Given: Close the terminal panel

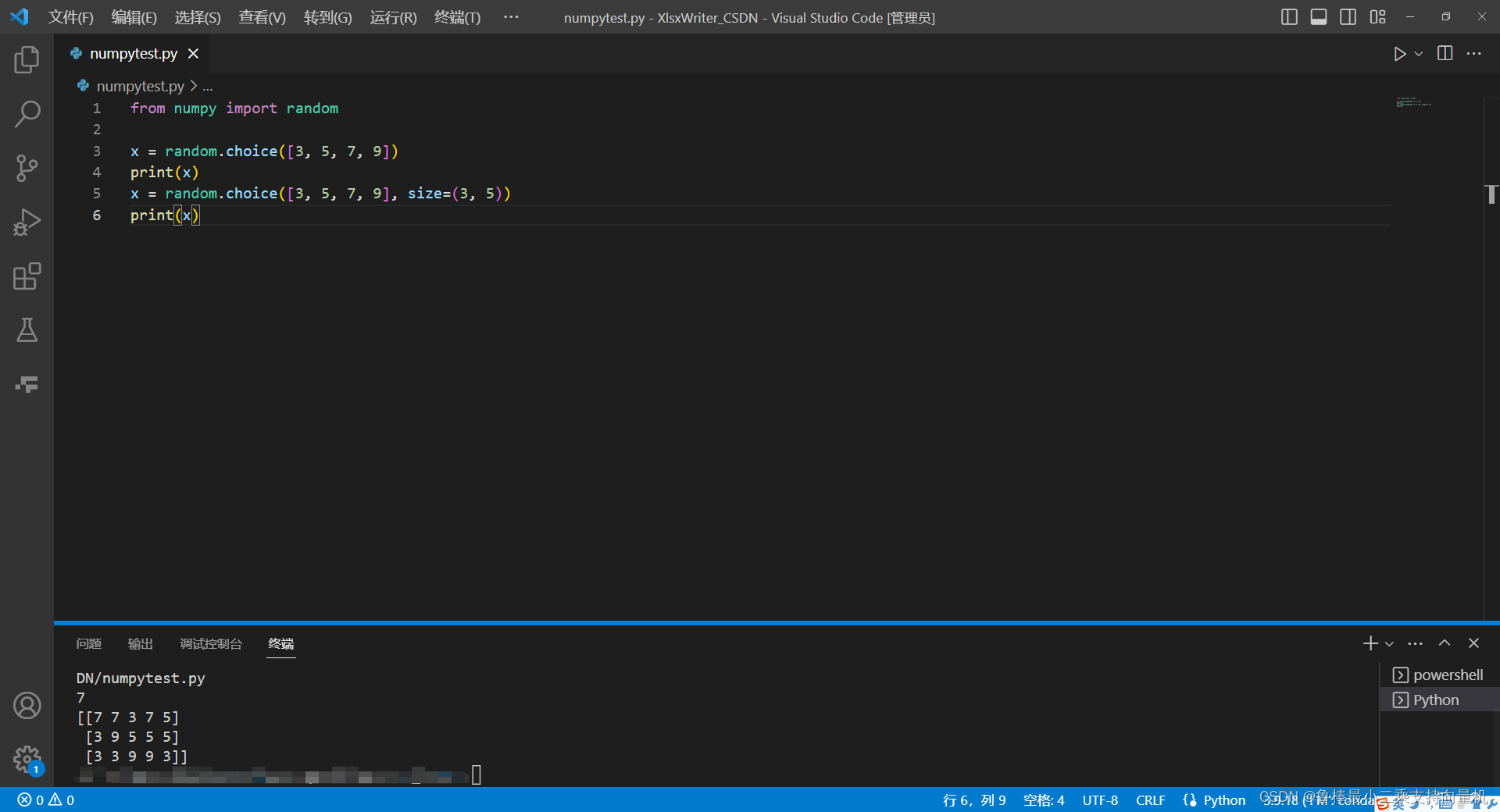Looking at the screenshot, I should tap(1473, 643).
